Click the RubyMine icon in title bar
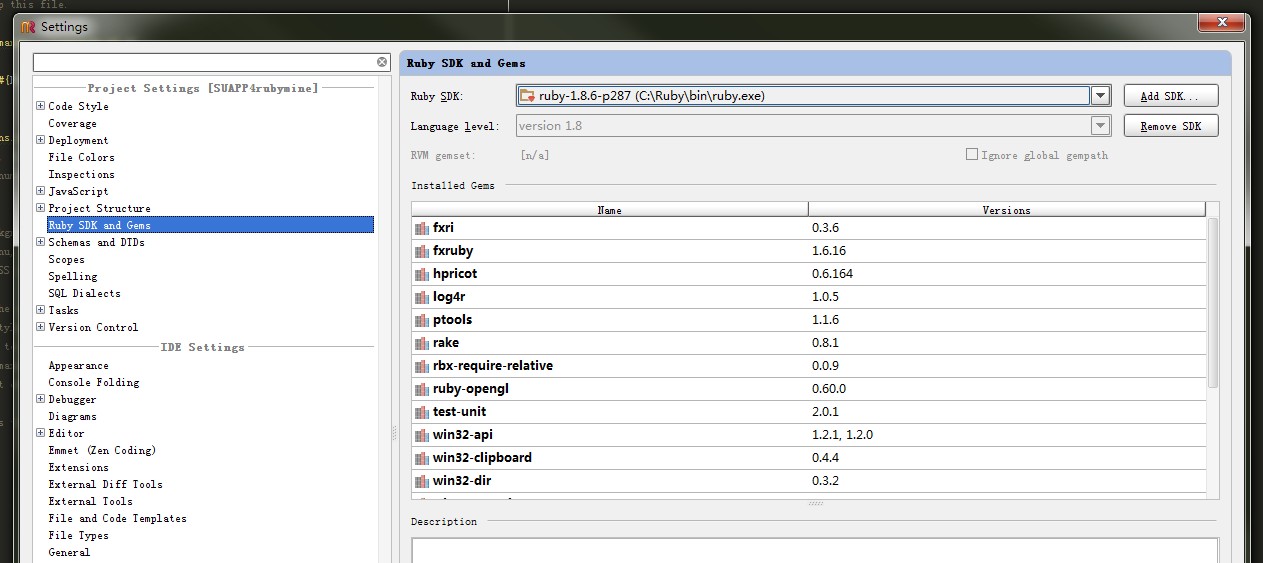1263x563 pixels. 28,27
